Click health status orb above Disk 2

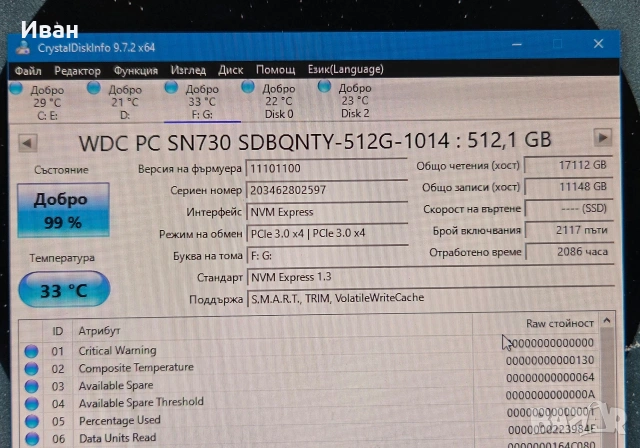(324, 86)
